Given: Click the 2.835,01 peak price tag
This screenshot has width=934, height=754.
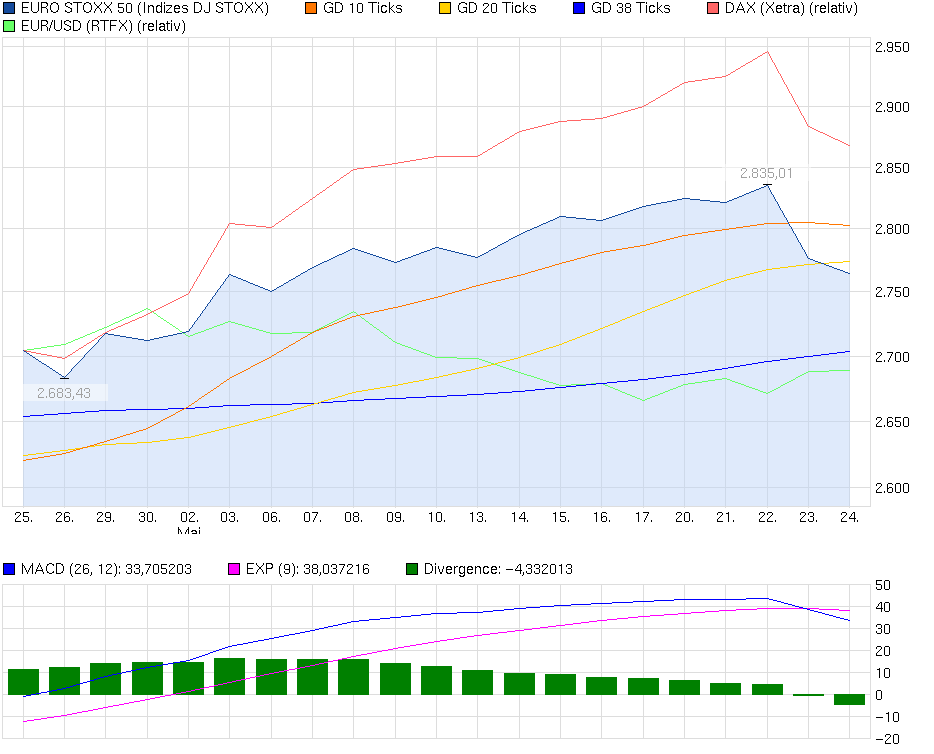Looking at the screenshot, I should [x=764, y=172].
